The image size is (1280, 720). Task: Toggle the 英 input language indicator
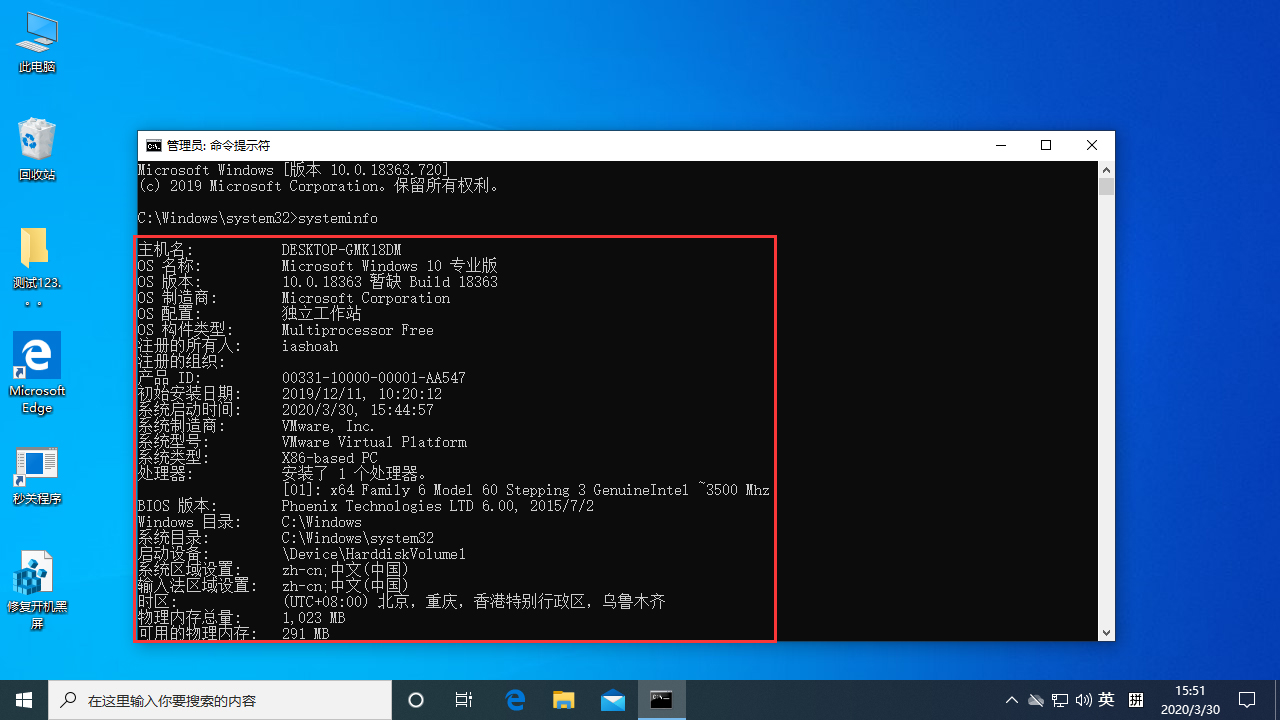coord(1106,700)
